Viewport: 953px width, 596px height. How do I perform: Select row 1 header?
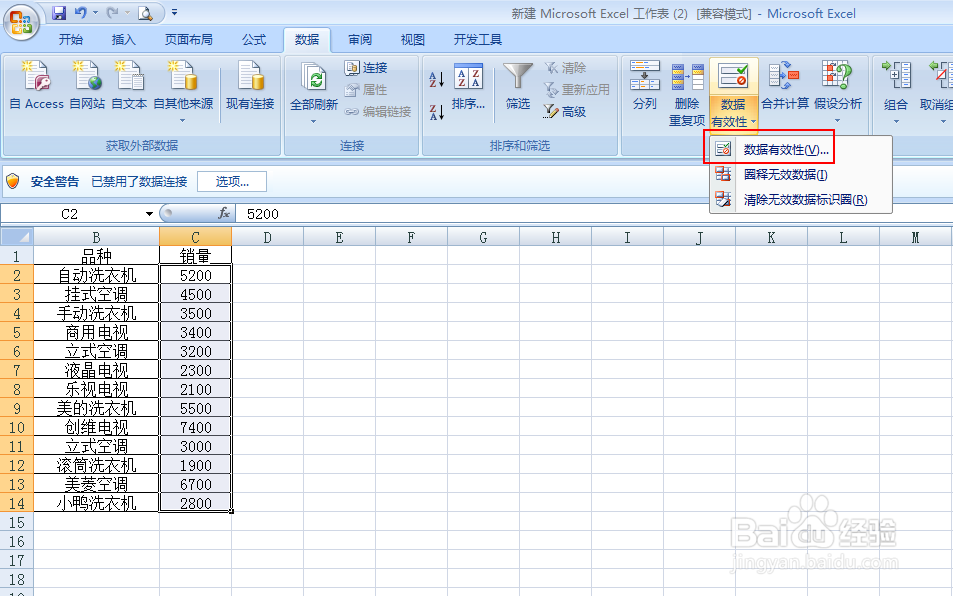pyautogui.click(x=16, y=256)
